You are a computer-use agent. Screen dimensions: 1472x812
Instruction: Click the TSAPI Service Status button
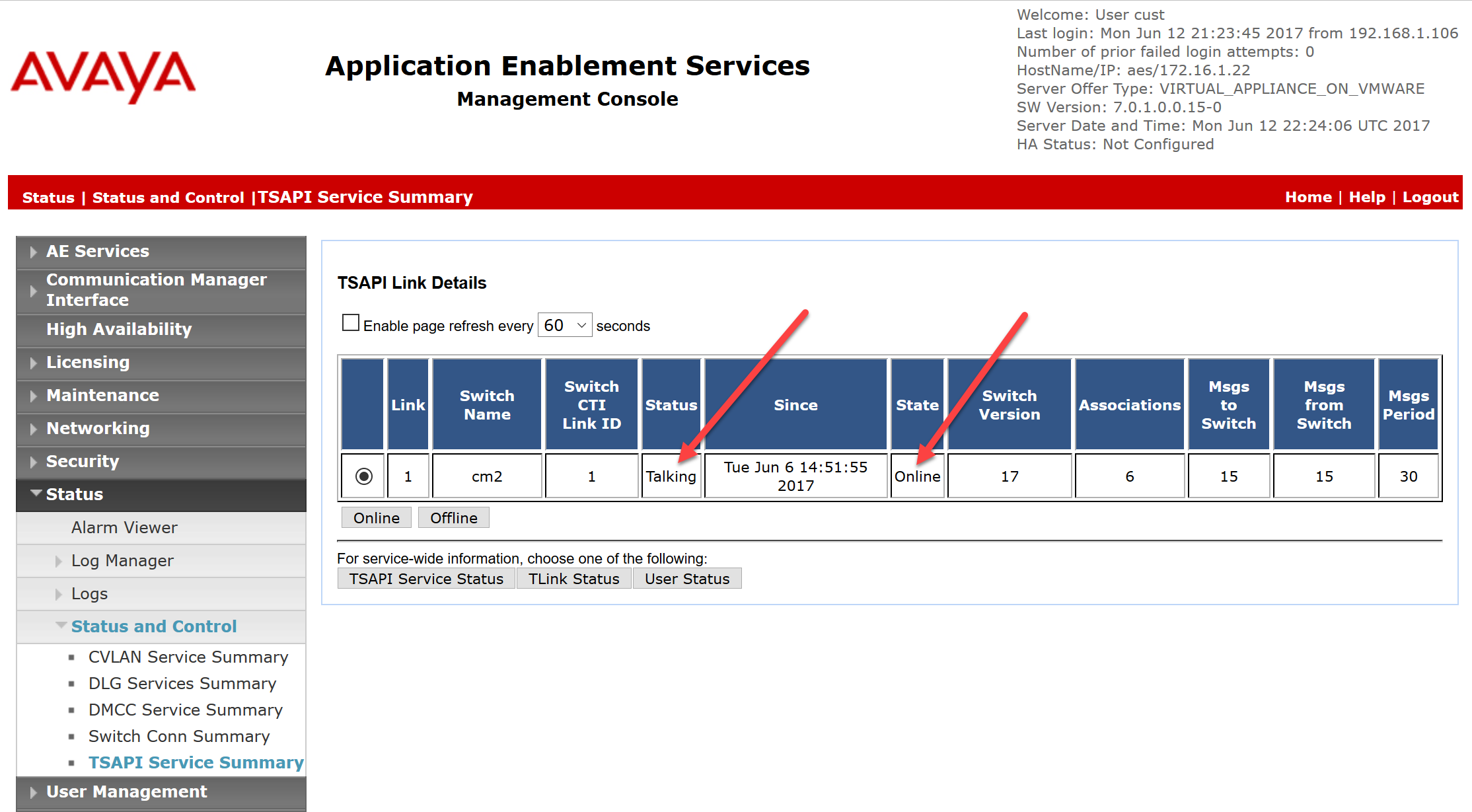(426, 579)
